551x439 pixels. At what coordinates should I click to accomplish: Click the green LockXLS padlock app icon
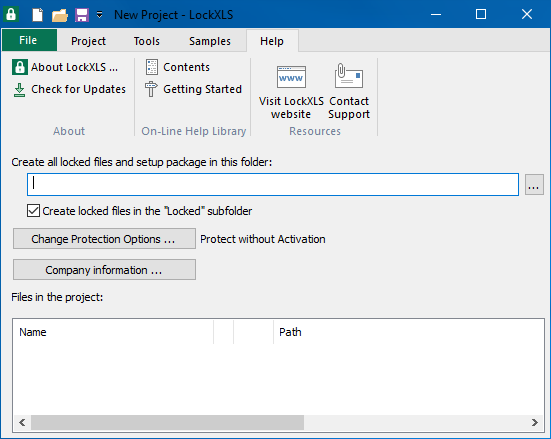(x=11, y=14)
